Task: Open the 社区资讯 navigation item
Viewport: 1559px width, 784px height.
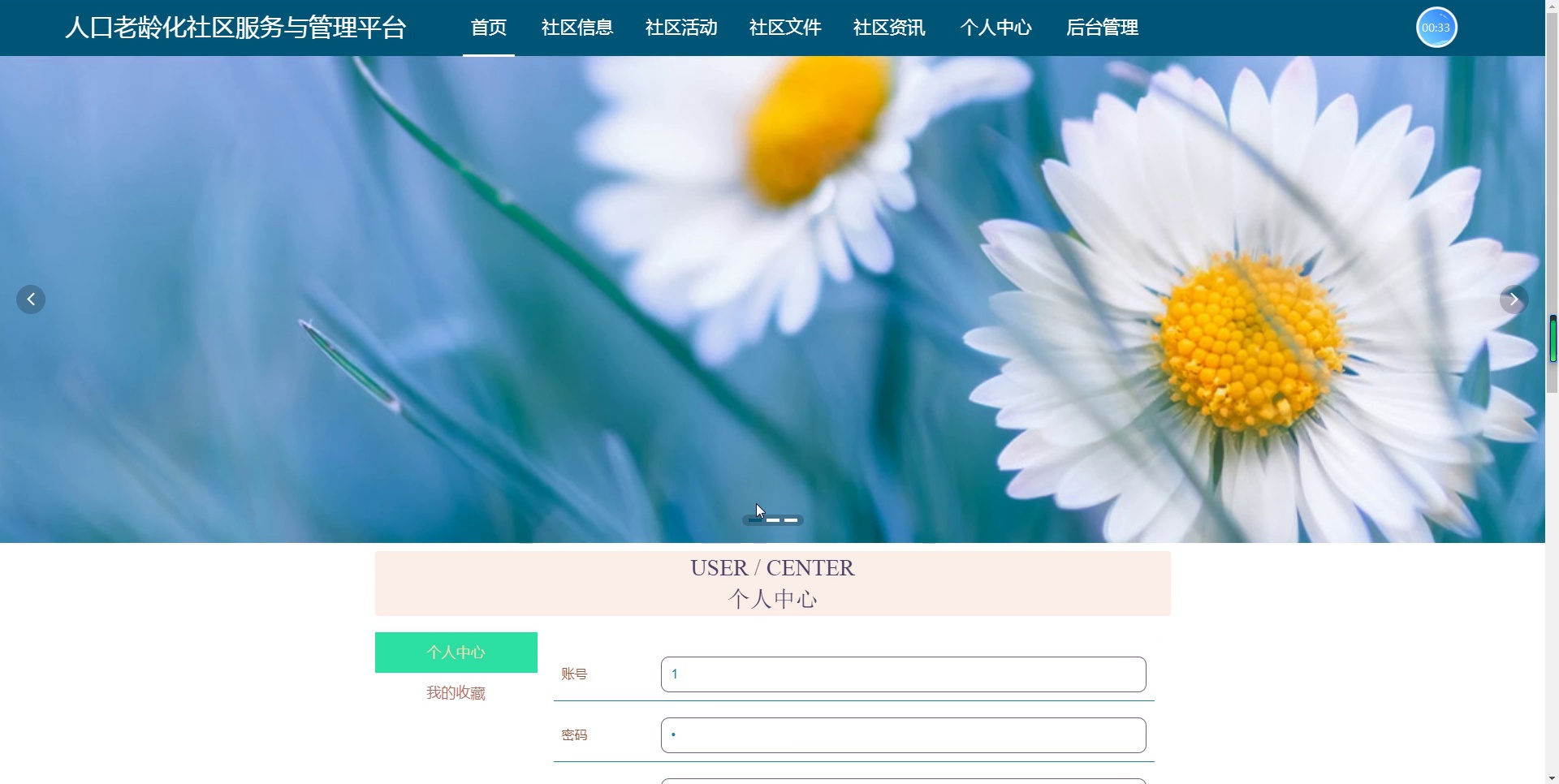Action: (x=889, y=28)
